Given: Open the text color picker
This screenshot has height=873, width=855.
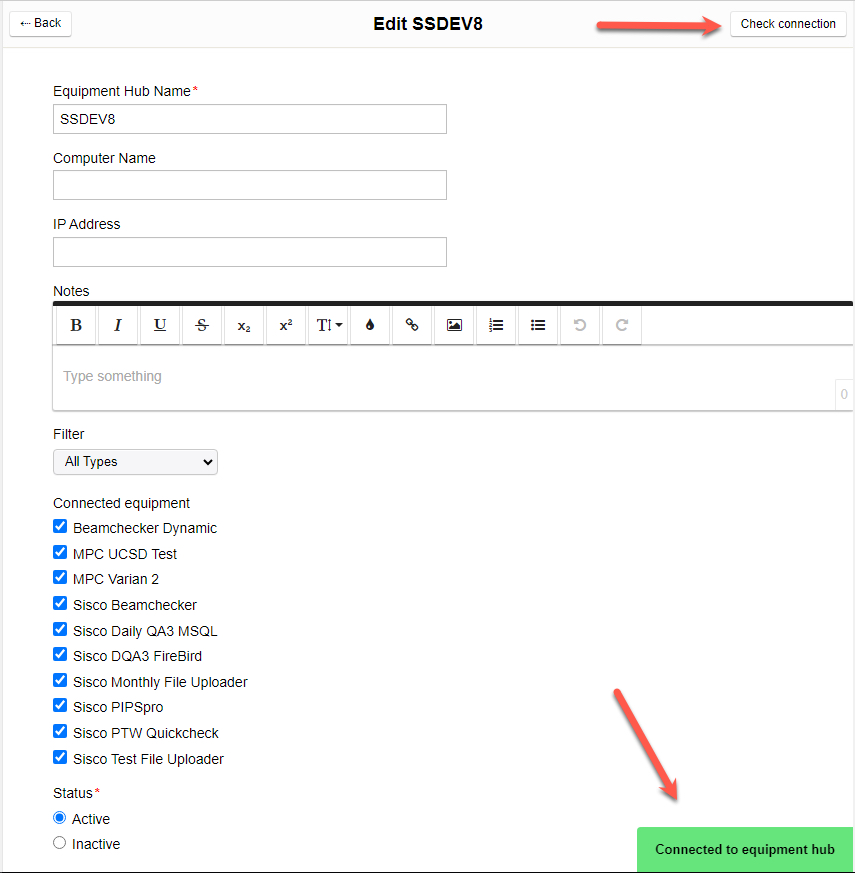Looking at the screenshot, I should click(370, 325).
